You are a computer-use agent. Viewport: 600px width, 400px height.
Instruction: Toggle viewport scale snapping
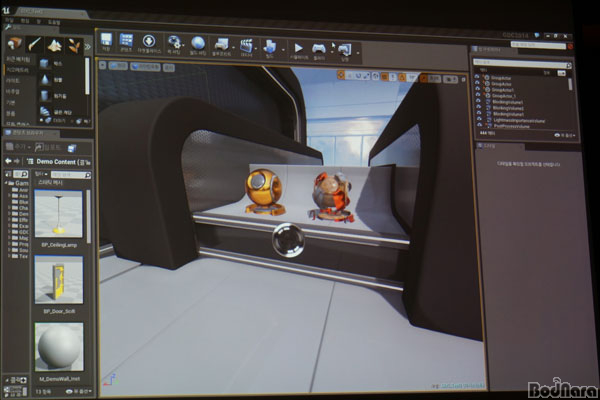click(x=424, y=78)
